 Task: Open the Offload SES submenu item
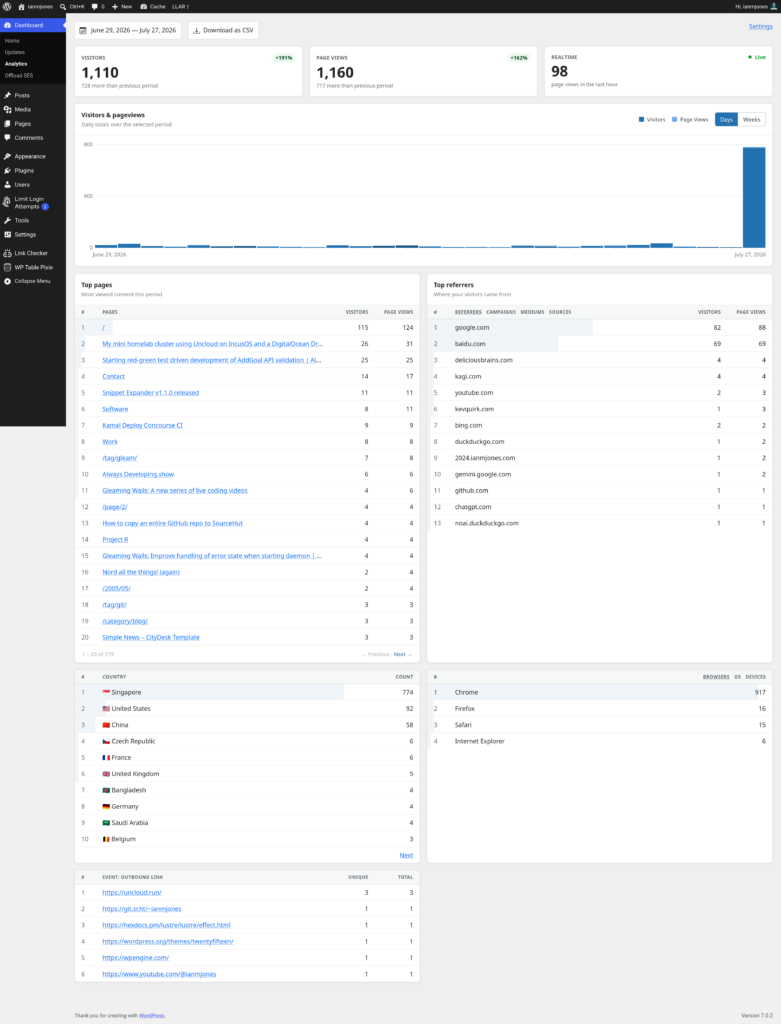(18, 76)
